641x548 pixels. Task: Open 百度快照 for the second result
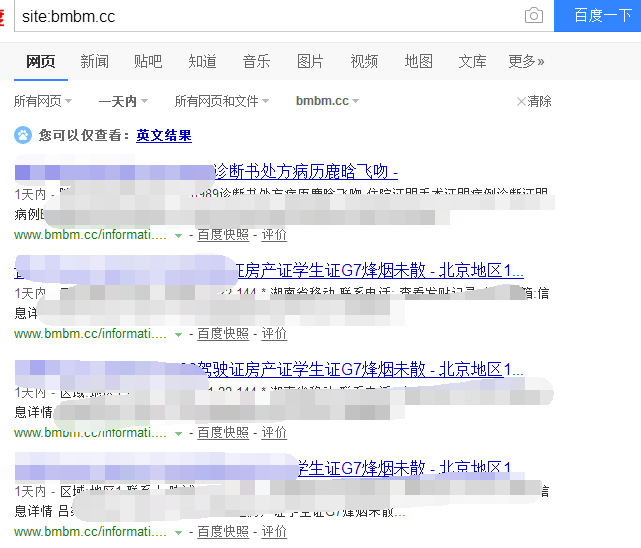(223, 333)
